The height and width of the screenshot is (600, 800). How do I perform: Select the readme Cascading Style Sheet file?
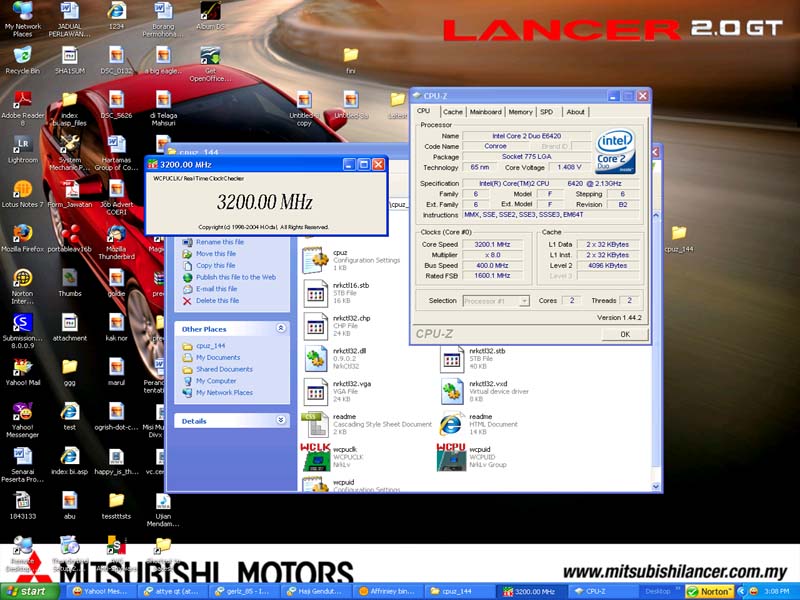367,424
